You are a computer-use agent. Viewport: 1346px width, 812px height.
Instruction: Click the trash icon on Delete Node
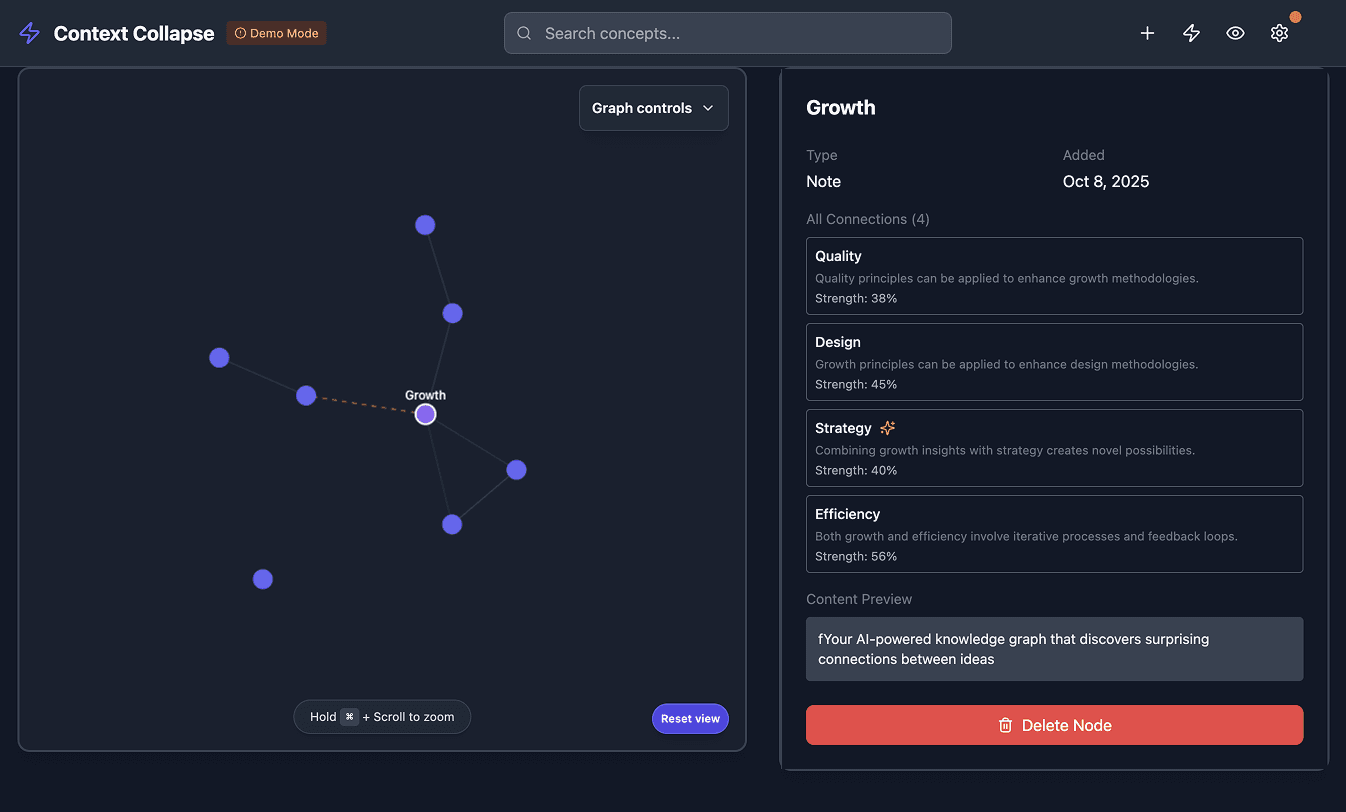[x=1006, y=725]
